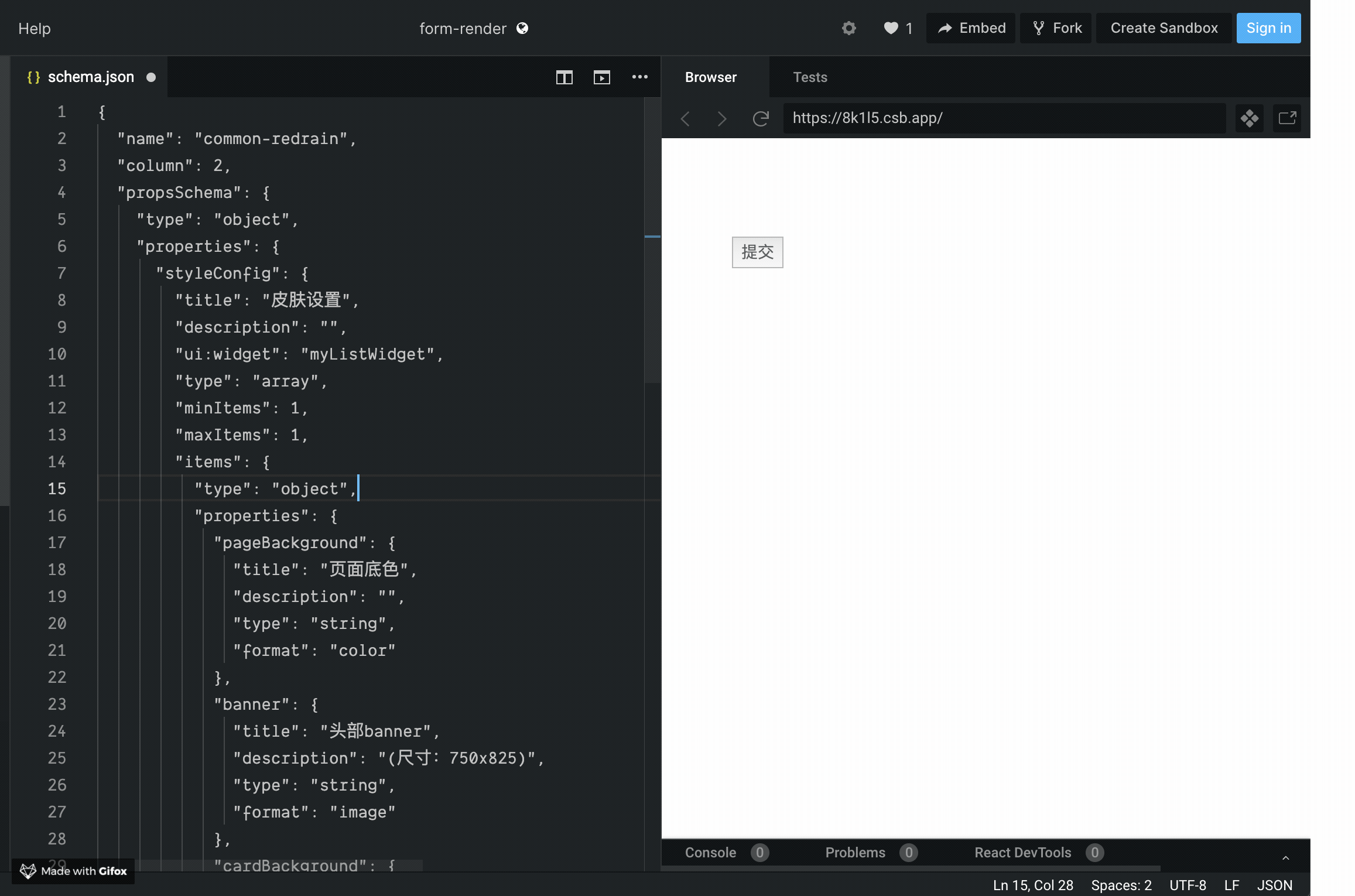Click the show preview icon in editor
This screenshot has width=1355, height=896.
[601, 77]
